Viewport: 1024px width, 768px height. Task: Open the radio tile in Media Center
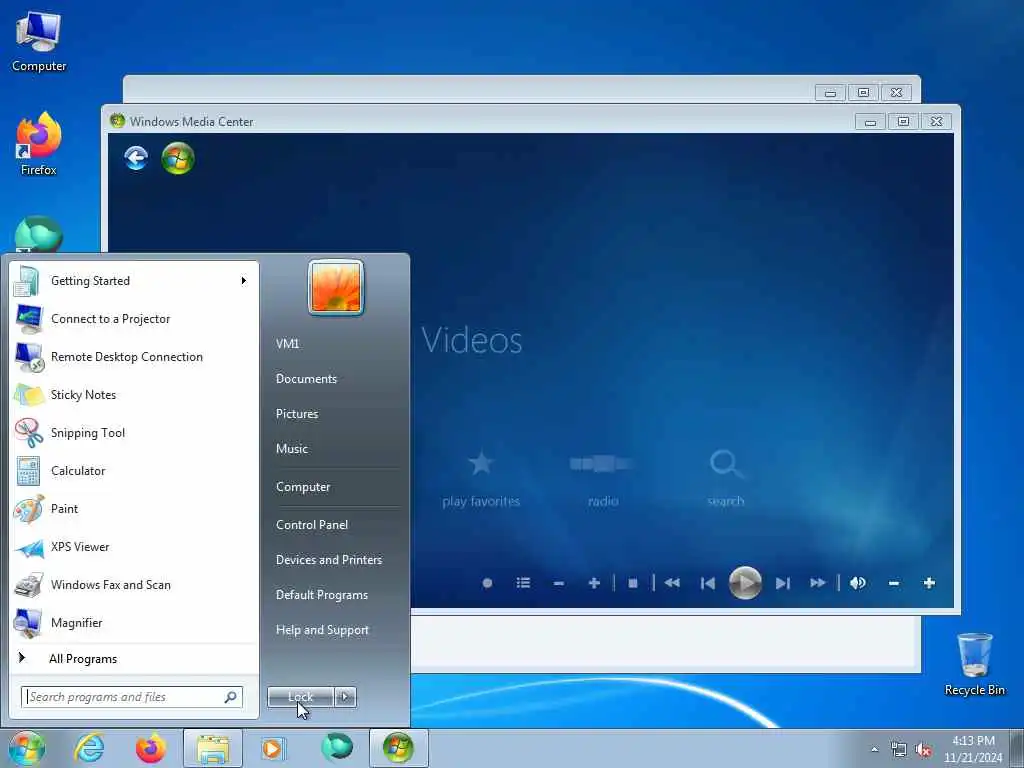tap(602, 479)
